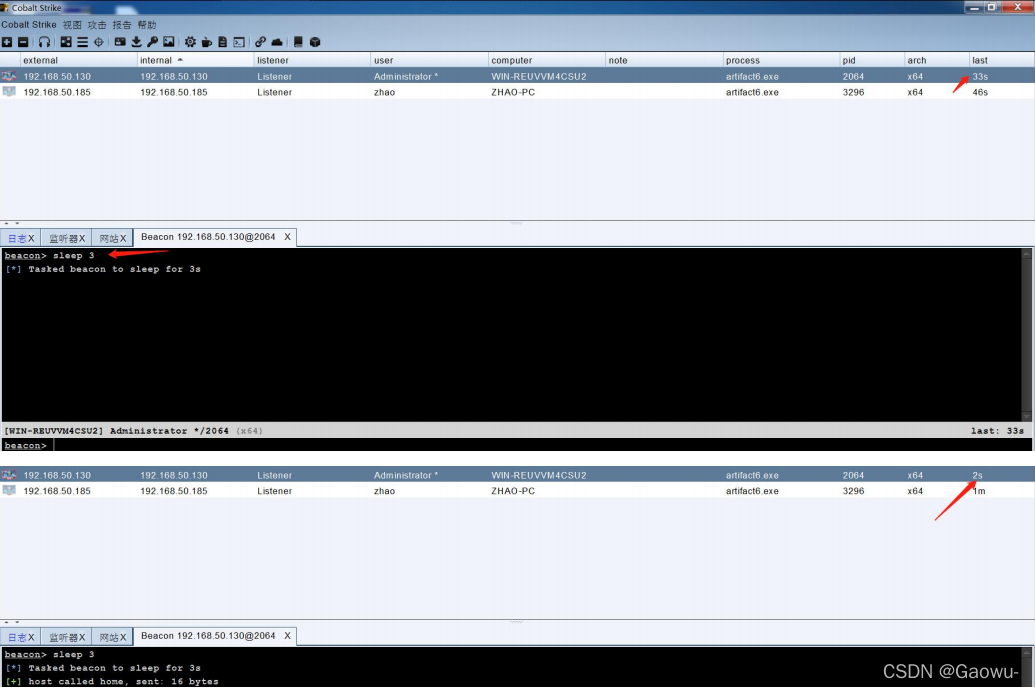Switch to Session Table view icon

[83, 42]
